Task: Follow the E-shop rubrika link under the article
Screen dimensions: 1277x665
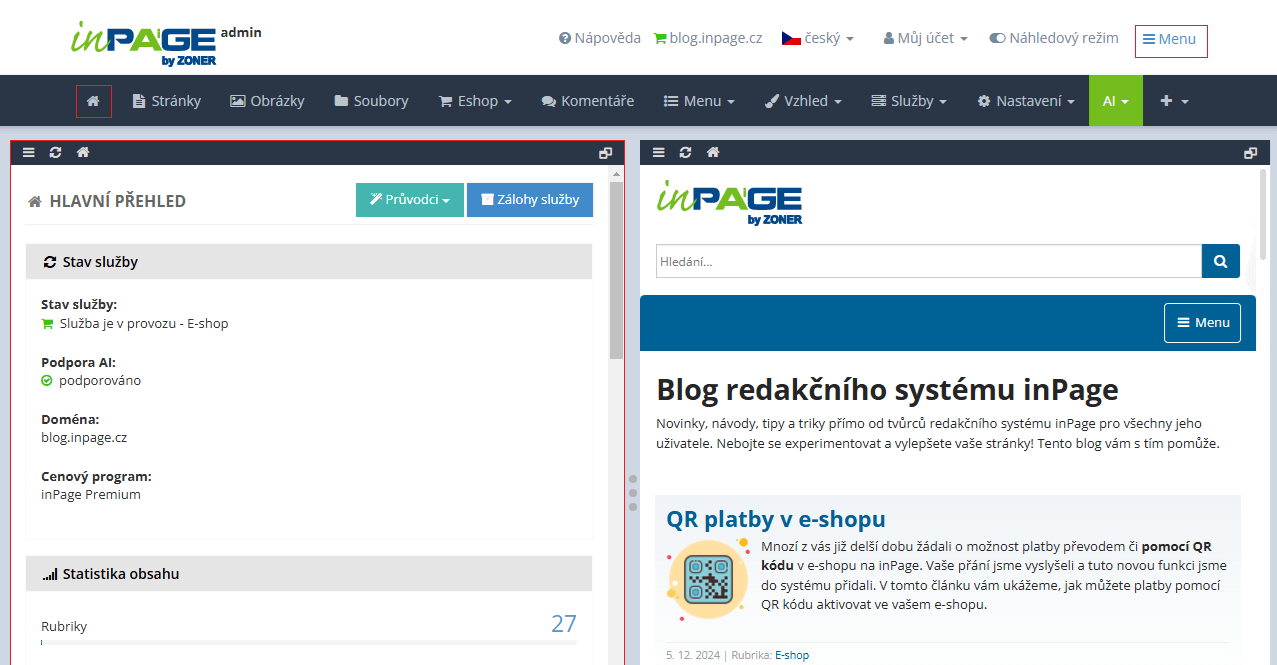Action: [792, 655]
